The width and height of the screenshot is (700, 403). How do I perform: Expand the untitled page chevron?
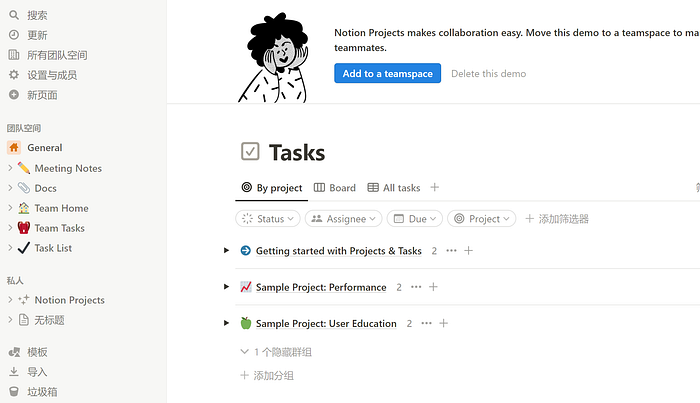(x=10, y=320)
